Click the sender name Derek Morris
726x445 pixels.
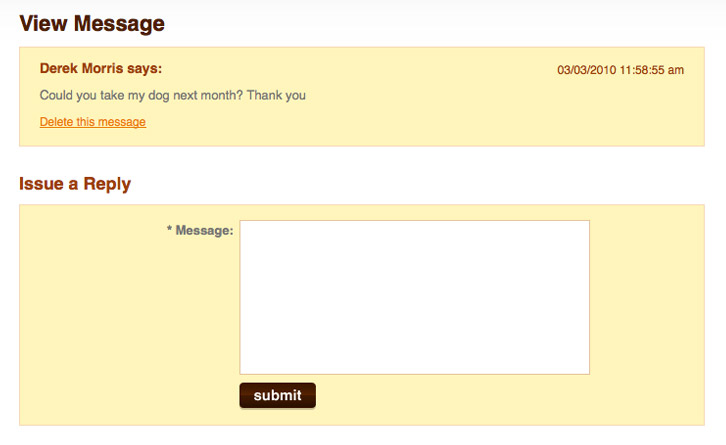[x=81, y=69]
